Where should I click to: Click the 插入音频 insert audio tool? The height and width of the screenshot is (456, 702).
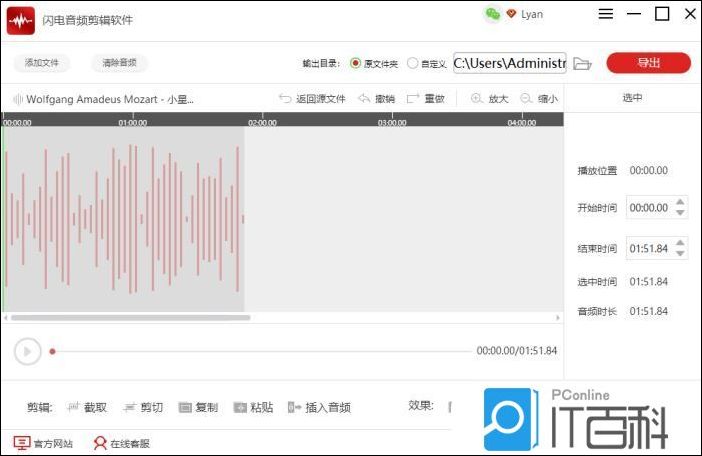tap(320, 407)
